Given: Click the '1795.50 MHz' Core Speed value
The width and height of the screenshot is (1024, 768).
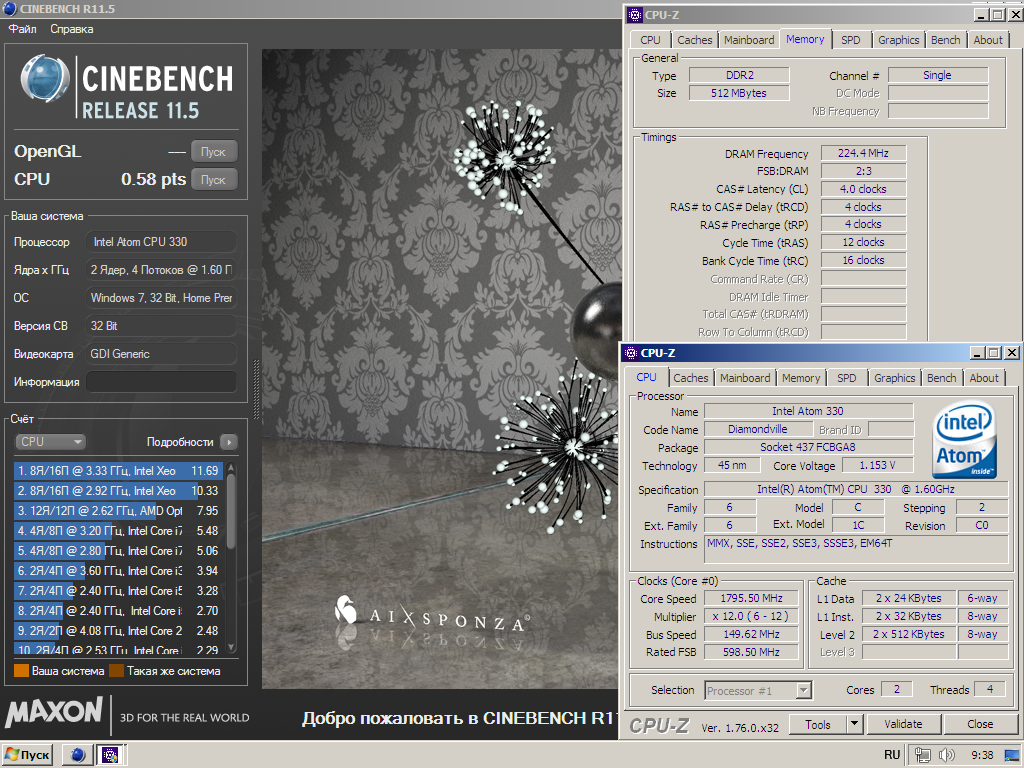Looking at the screenshot, I should point(751,598).
